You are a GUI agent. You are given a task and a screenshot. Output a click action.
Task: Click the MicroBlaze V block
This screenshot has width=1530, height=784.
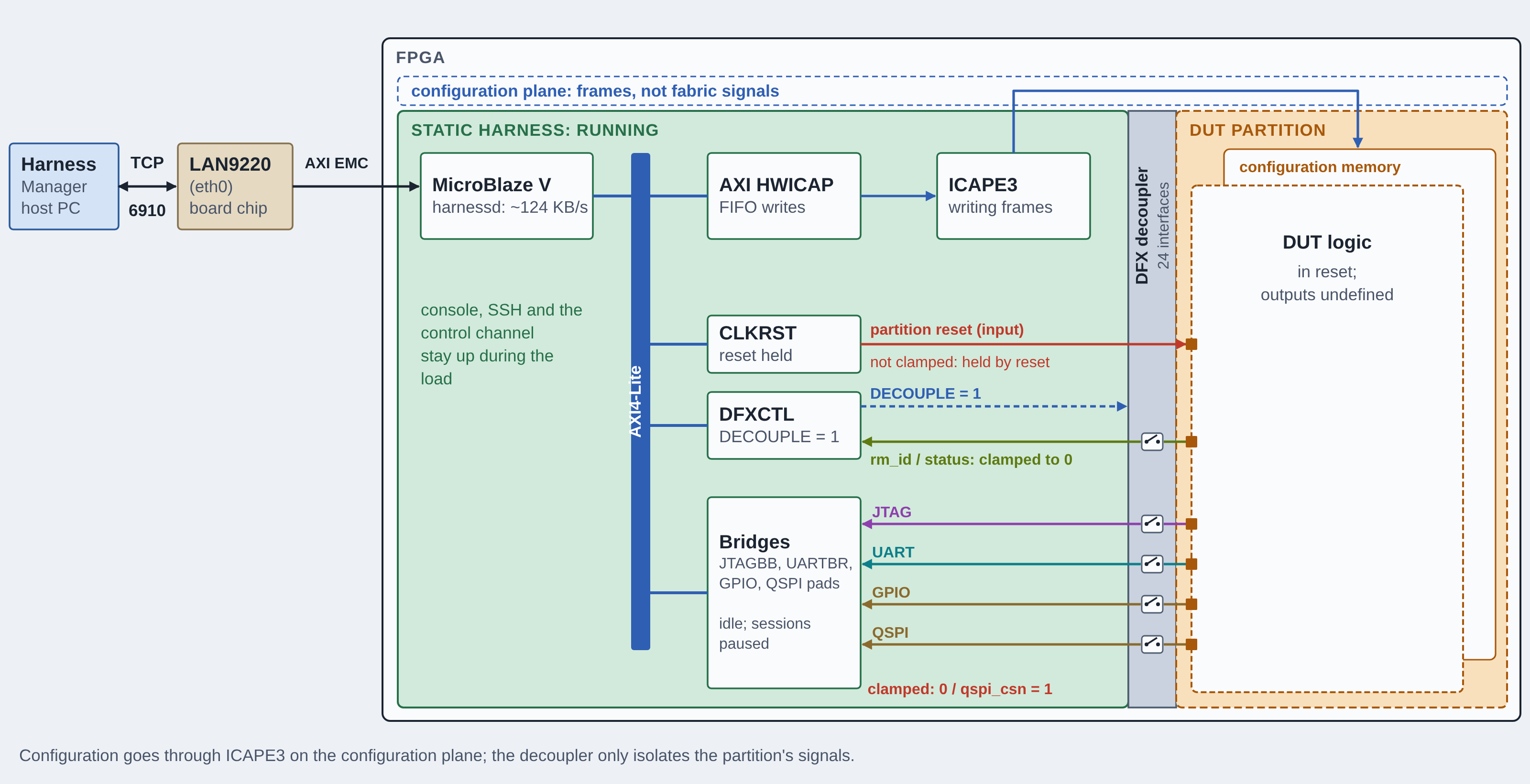click(x=507, y=196)
